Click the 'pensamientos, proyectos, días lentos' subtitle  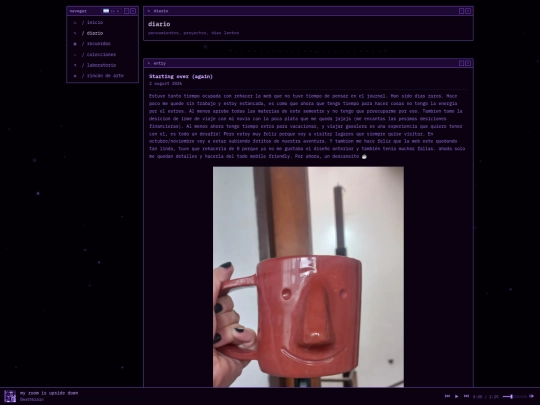[x=193, y=33]
